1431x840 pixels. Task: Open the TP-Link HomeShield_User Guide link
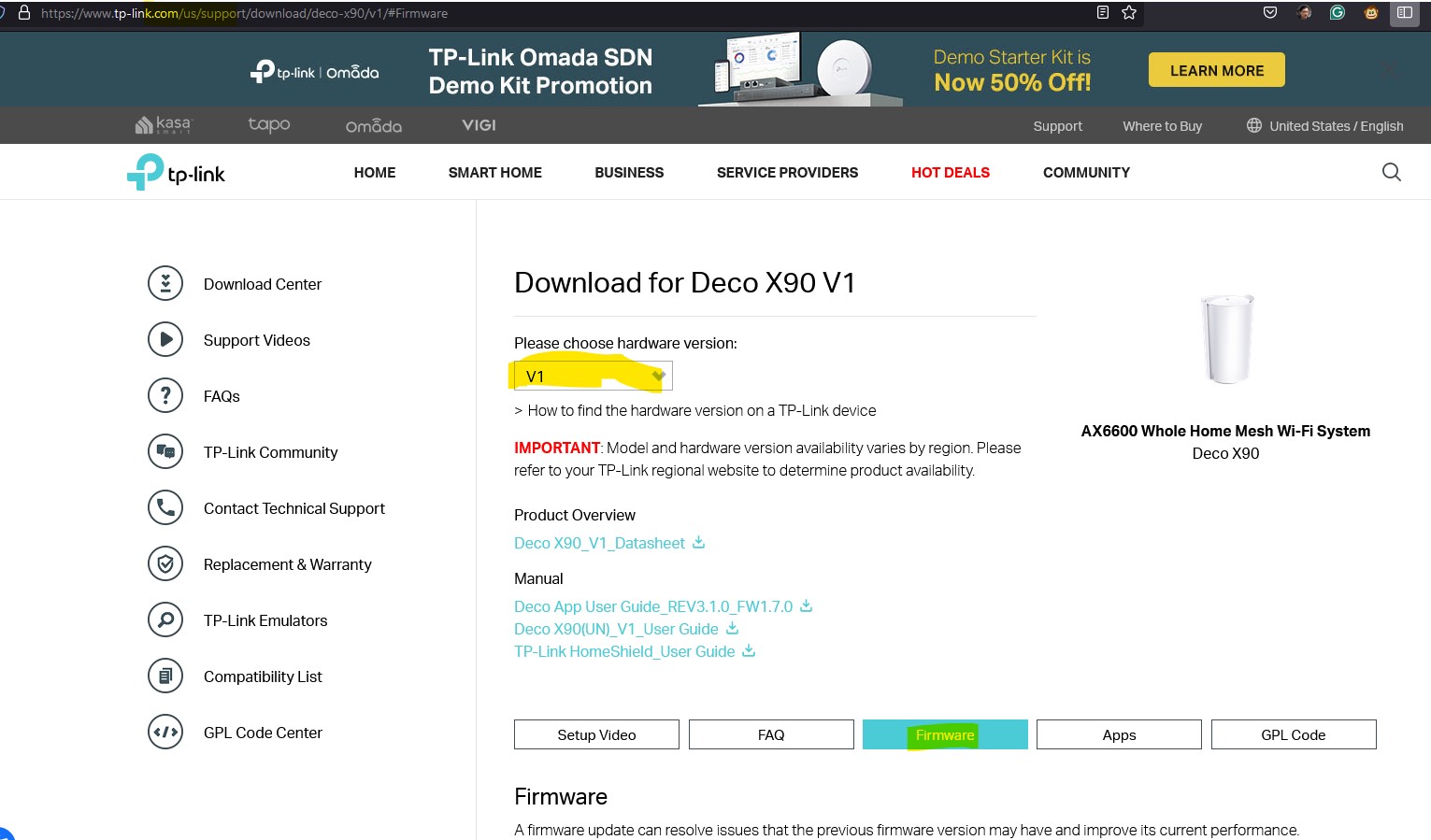coord(624,652)
